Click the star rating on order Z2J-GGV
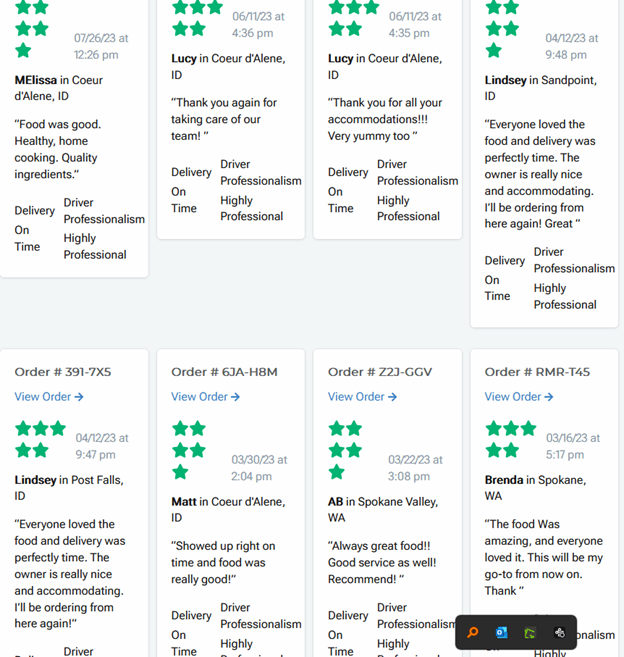The height and width of the screenshot is (657, 624). (x=345, y=450)
